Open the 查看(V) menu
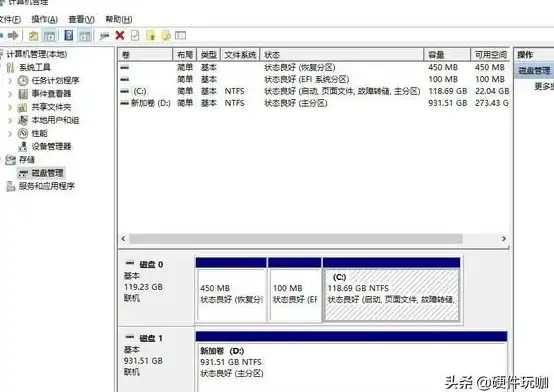 point(81,19)
